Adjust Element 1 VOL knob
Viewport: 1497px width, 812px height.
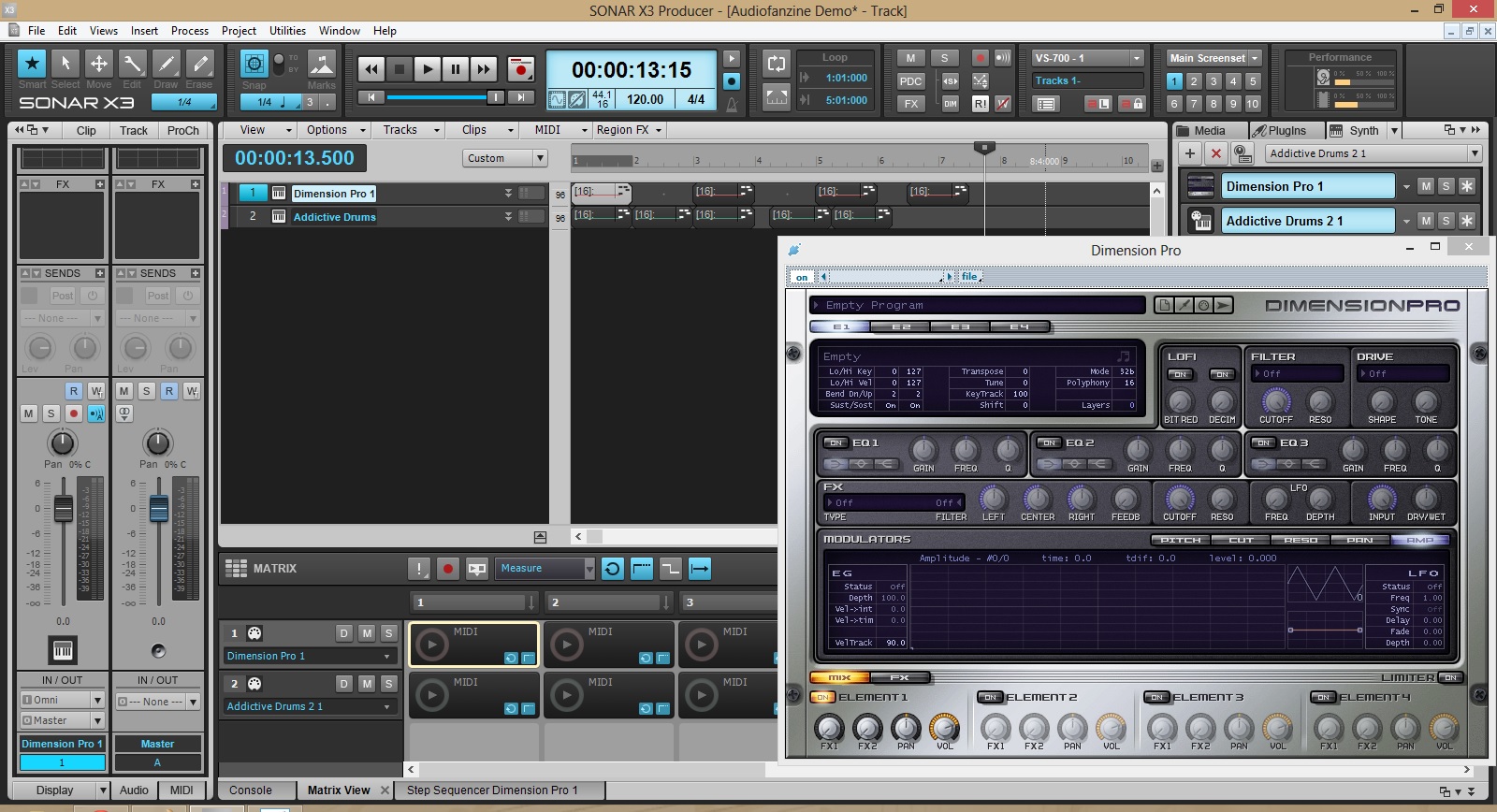(944, 727)
